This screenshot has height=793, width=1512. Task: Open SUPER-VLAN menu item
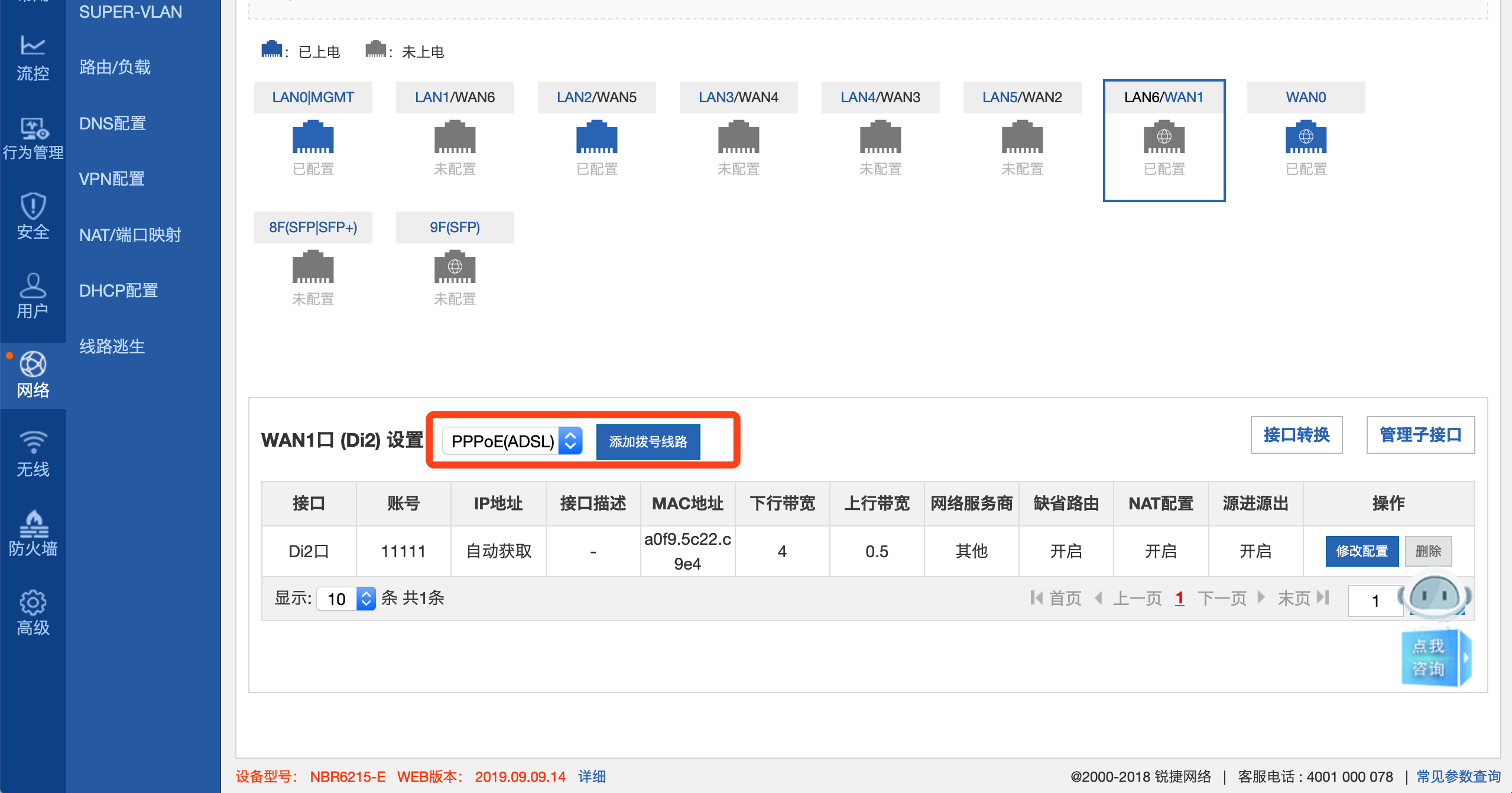point(131,12)
